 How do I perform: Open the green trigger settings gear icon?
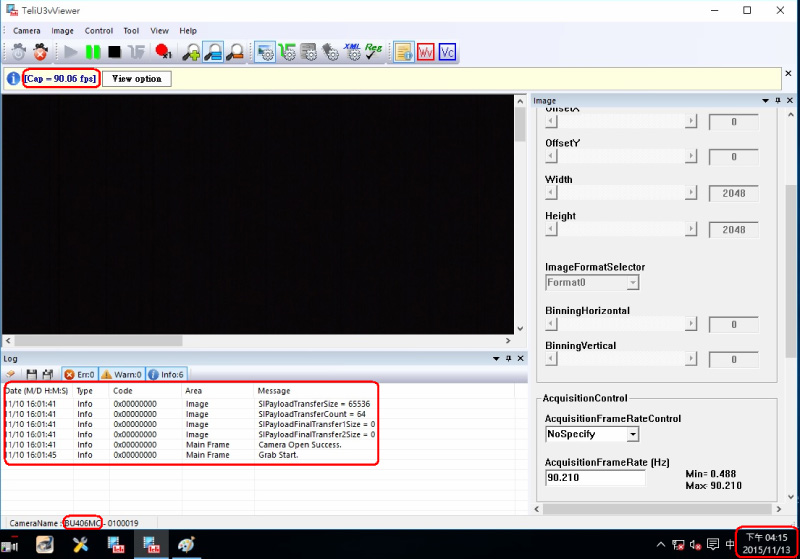pos(287,52)
